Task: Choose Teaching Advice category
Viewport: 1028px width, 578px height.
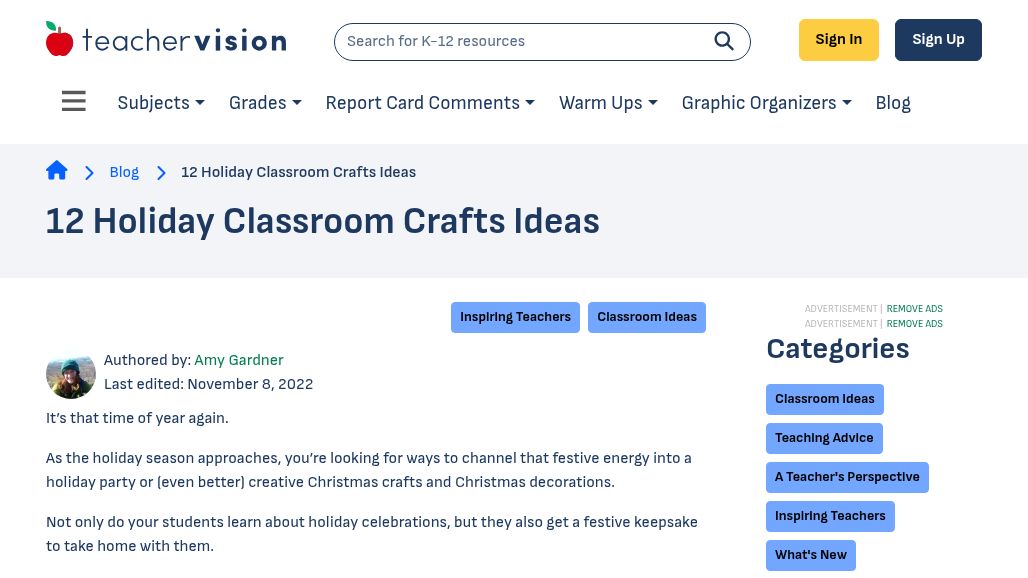Action: click(x=824, y=438)
